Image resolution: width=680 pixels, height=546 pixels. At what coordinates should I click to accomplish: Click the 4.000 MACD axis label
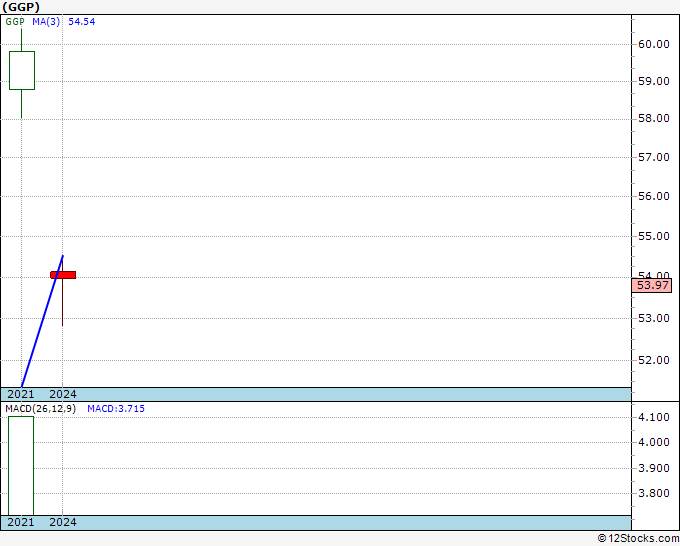[x=654, y=442]
